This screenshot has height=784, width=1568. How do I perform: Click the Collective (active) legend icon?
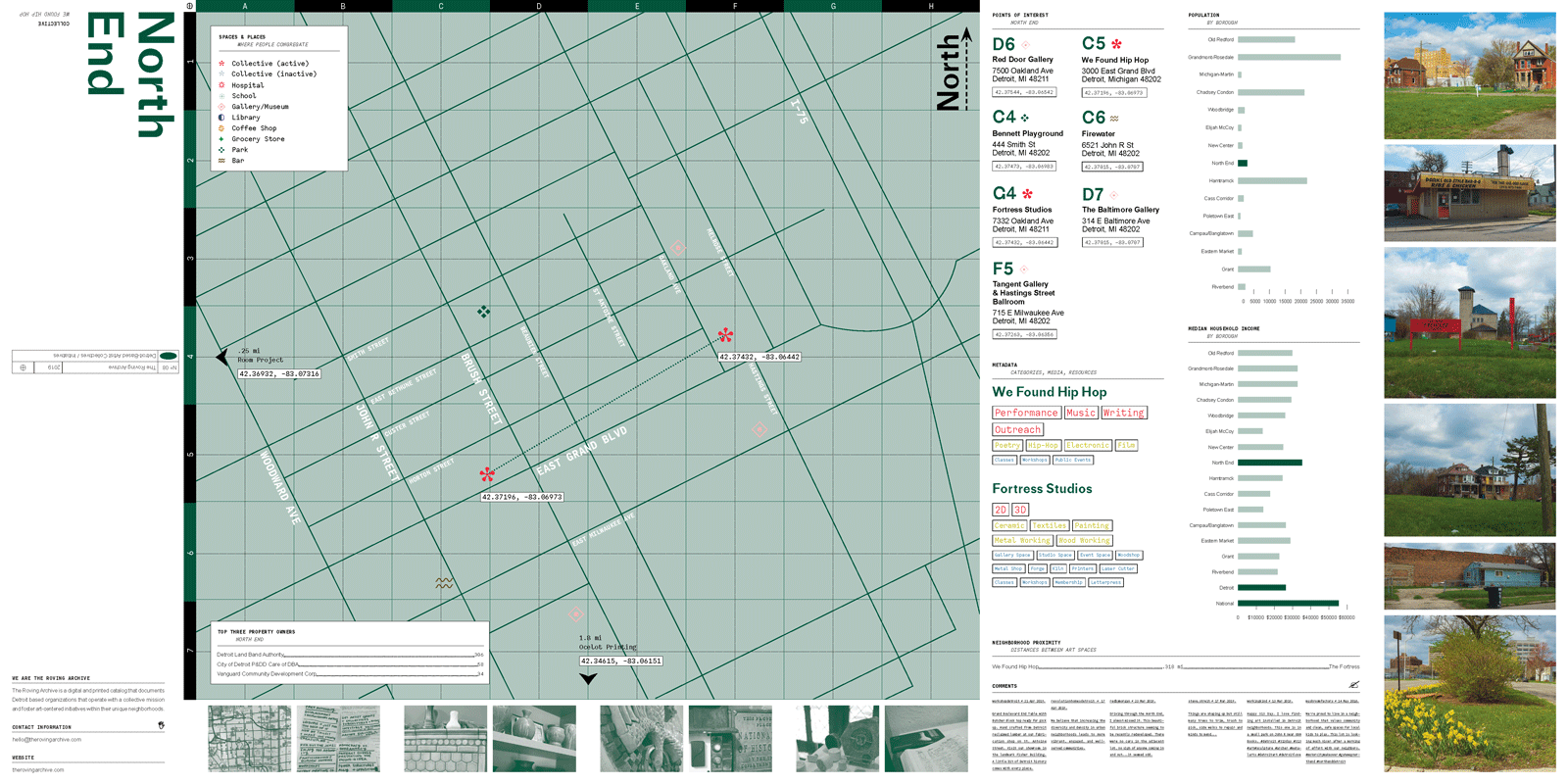click(x=221, y=63)
